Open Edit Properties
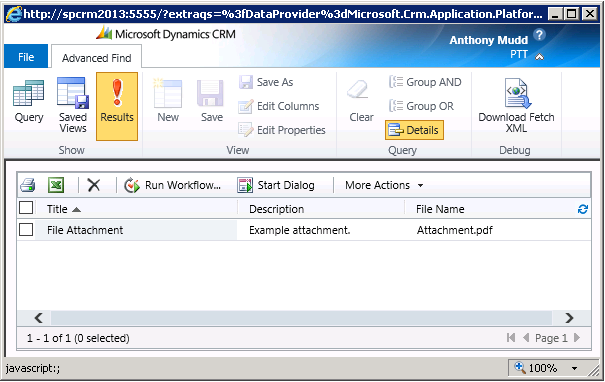 coord(282,130)
